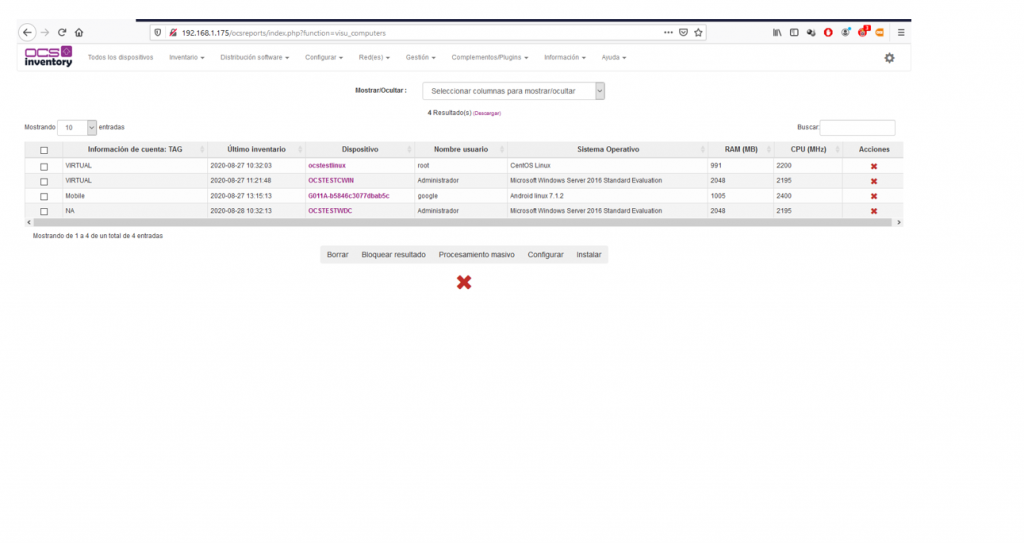Click the shield tracking protection icon
The image size is (1024, 543).
[x=157, y=33]
